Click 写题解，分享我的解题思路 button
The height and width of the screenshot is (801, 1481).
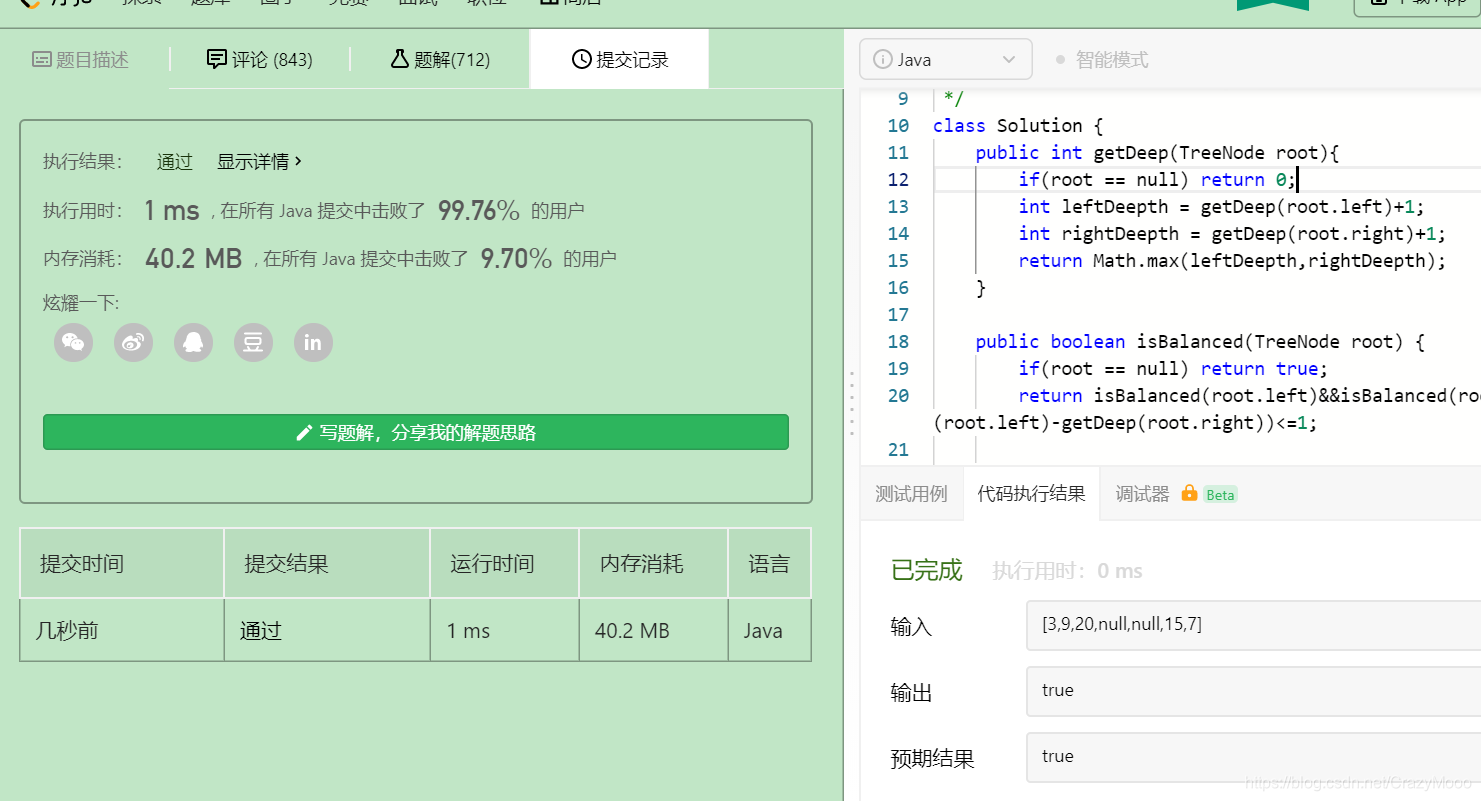click(414, 431)
